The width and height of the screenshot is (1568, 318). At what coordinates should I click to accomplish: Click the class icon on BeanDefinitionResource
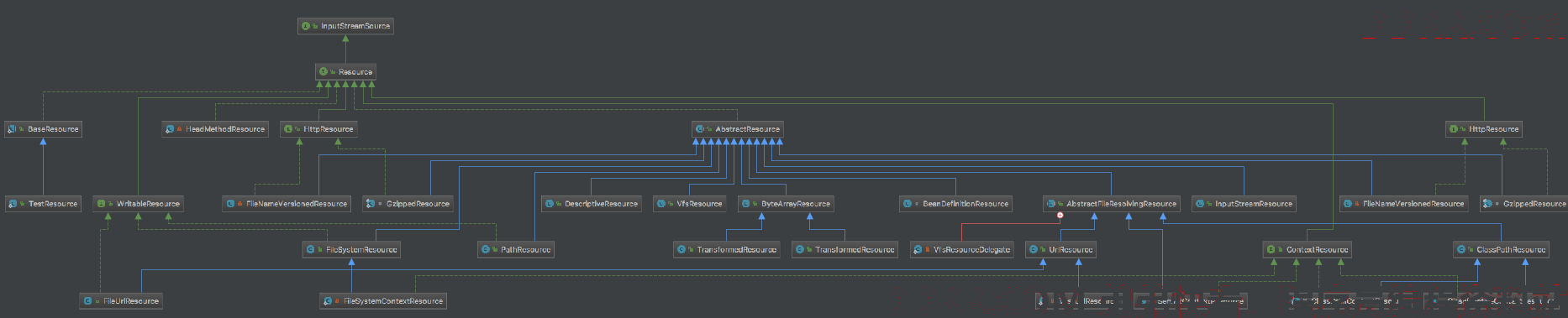[908, 204]
